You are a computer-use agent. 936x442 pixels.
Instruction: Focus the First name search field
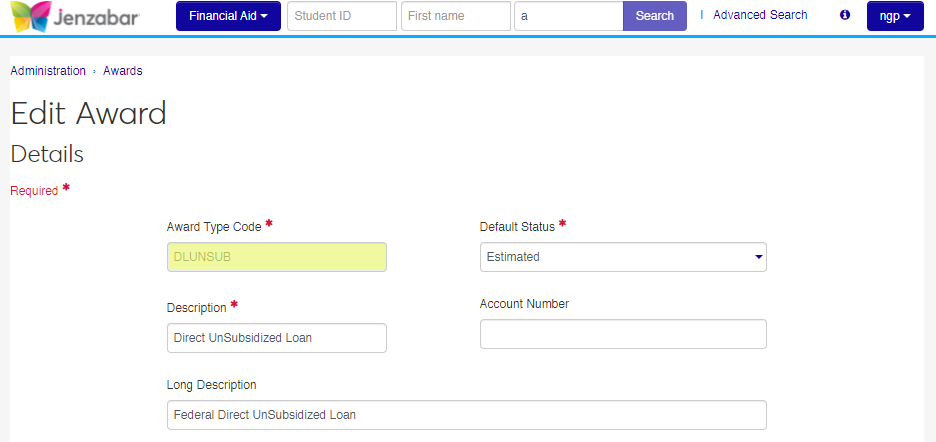pos(455,16)
